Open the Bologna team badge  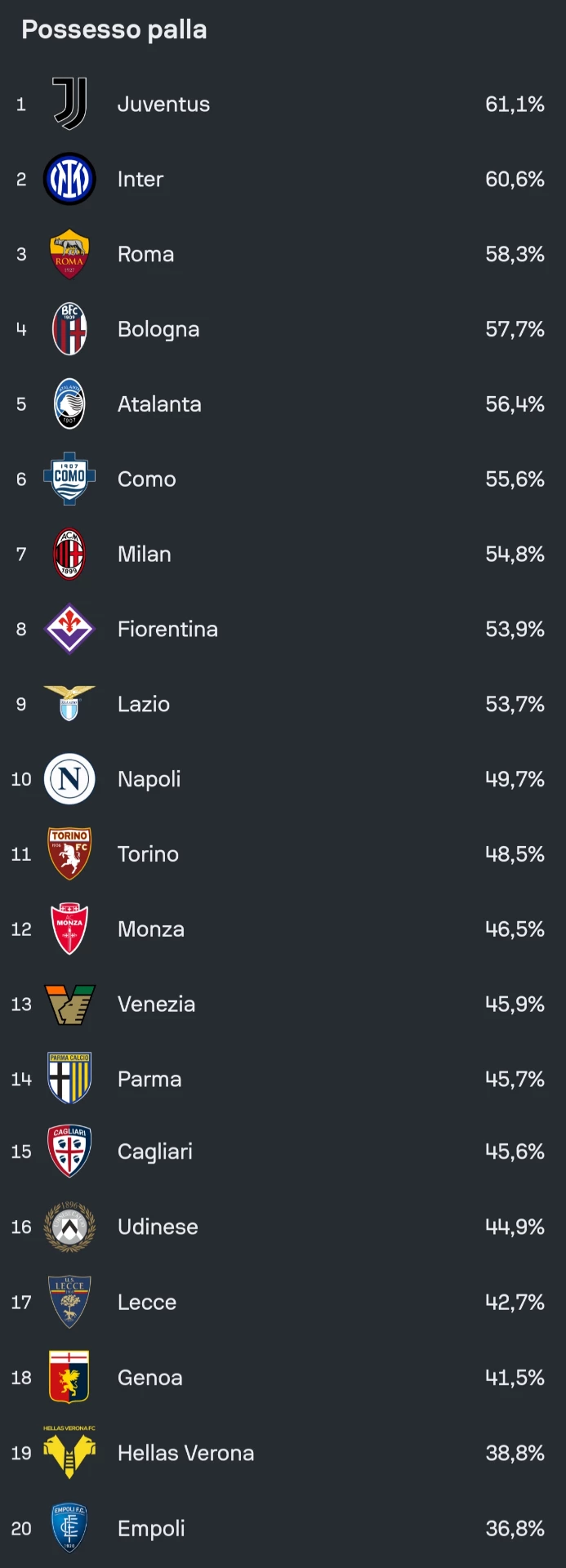(69, 329)
